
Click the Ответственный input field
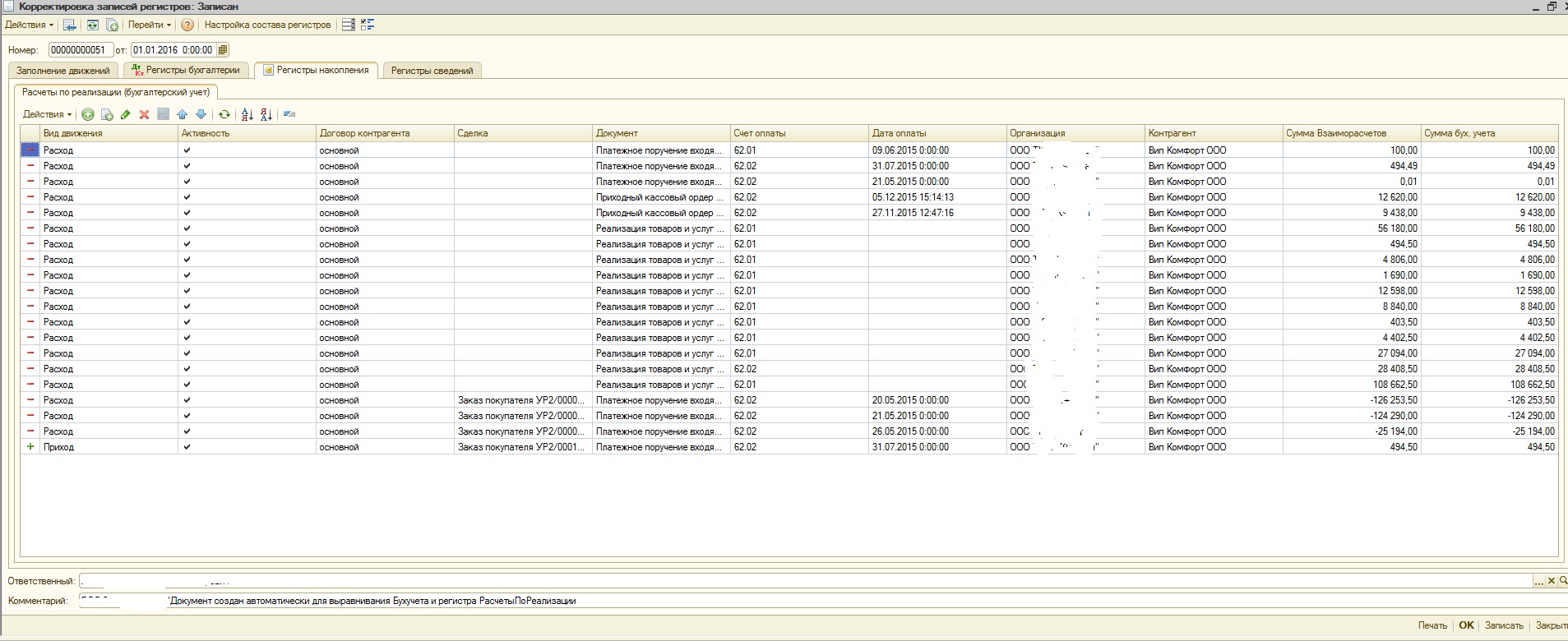coord(806,581)
